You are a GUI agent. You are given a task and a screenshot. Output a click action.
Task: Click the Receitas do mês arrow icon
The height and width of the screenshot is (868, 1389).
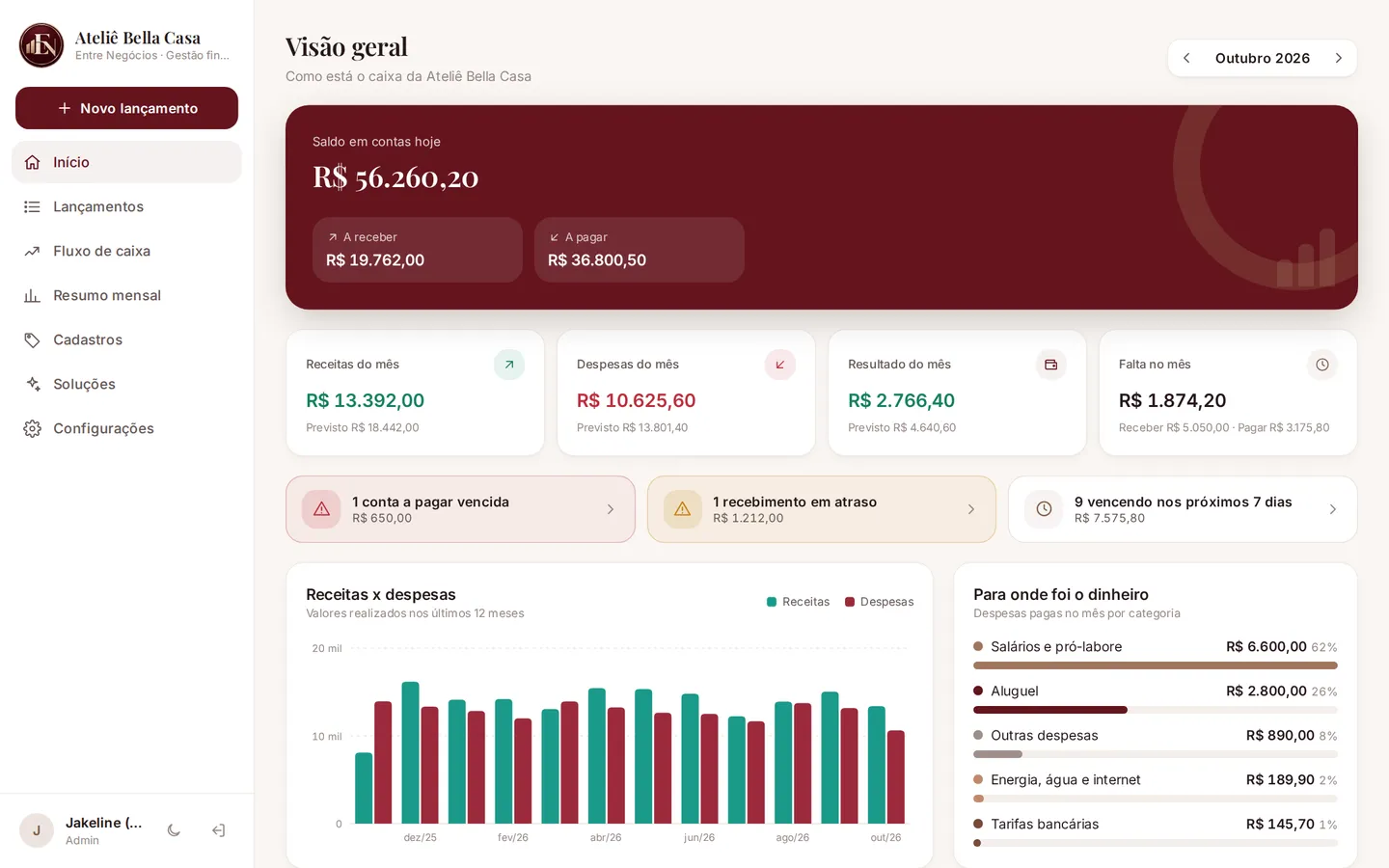tap(509, 365)
